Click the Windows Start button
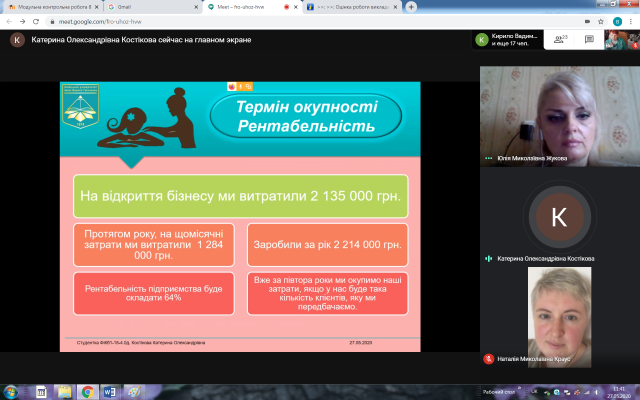 click(x=11, y=391)
